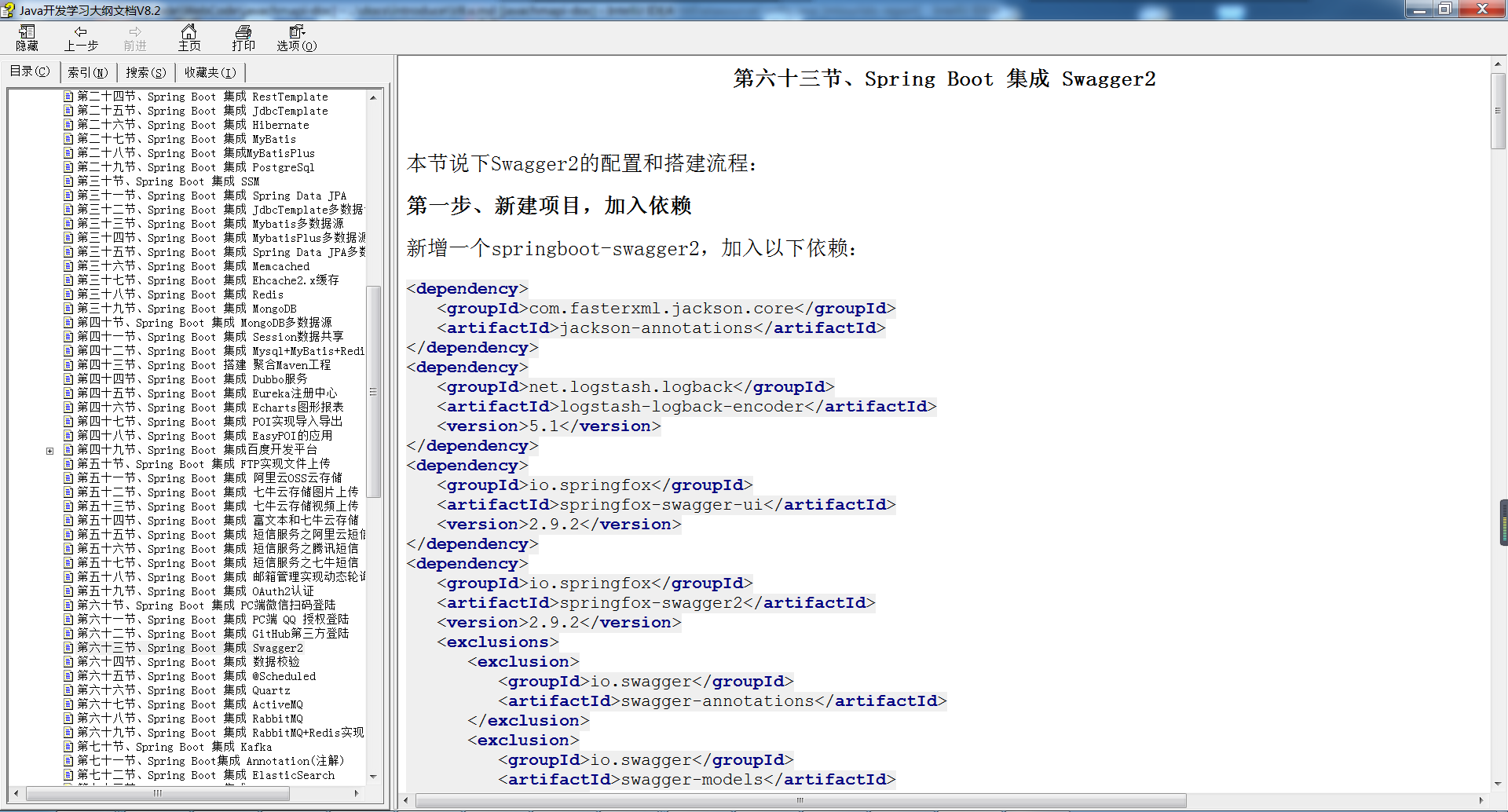This screenshot has width=1508, height=812.
Task: Open topic 第四十节 MongoDB多数据源
Action: pos(204,323)
